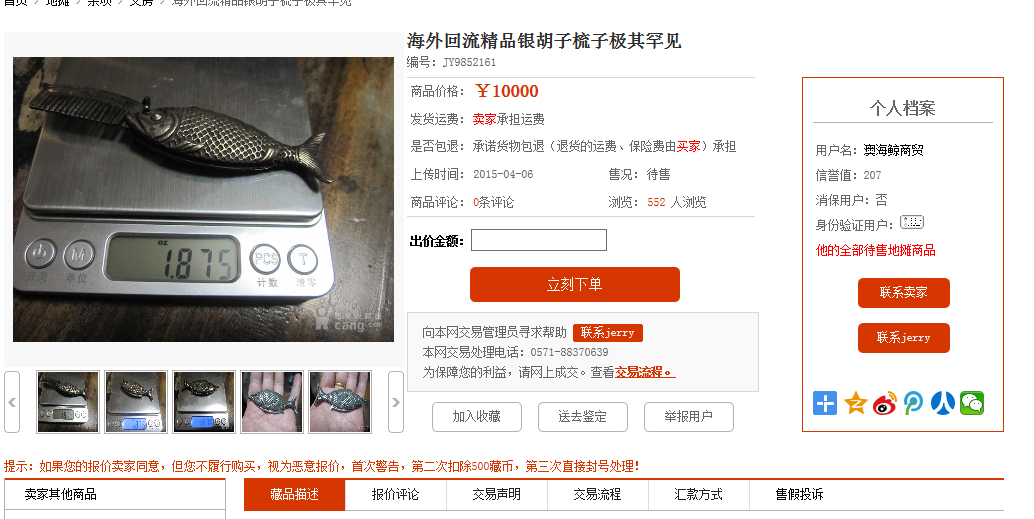The height and width of the screenshot is (519, 1034).
Task: Click the identity verification card icon
Action: [912, 222]
